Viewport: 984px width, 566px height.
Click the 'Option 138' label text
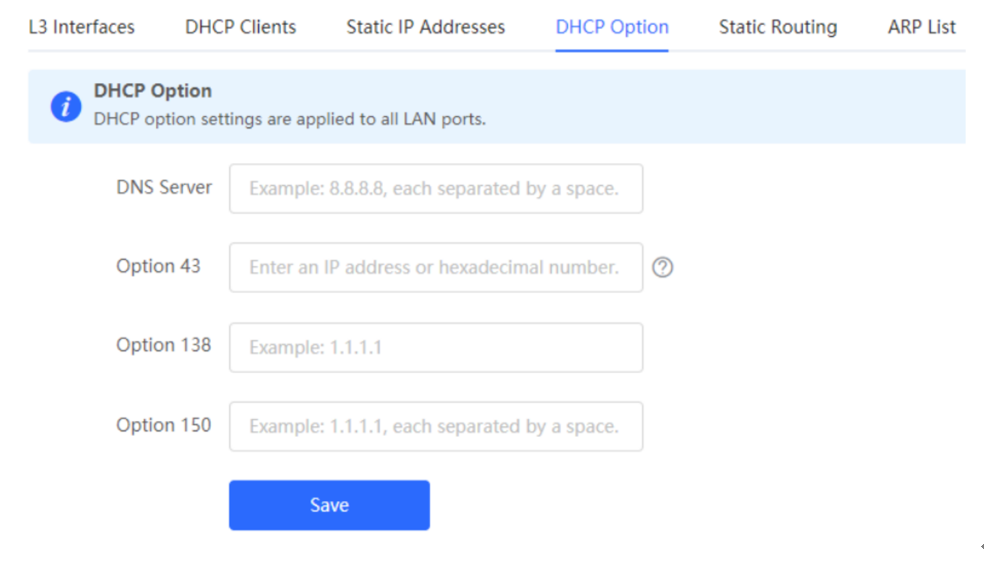click(164, 345)
